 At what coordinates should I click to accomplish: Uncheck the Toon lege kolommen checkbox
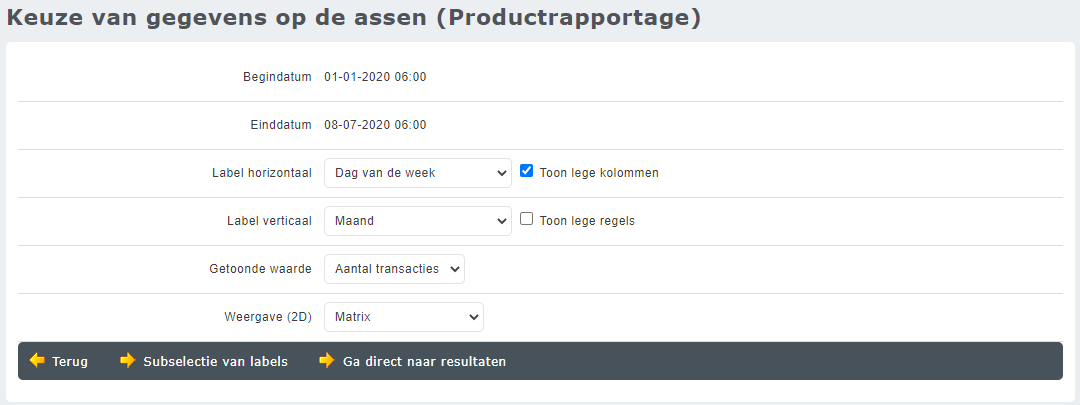[527, 171]
